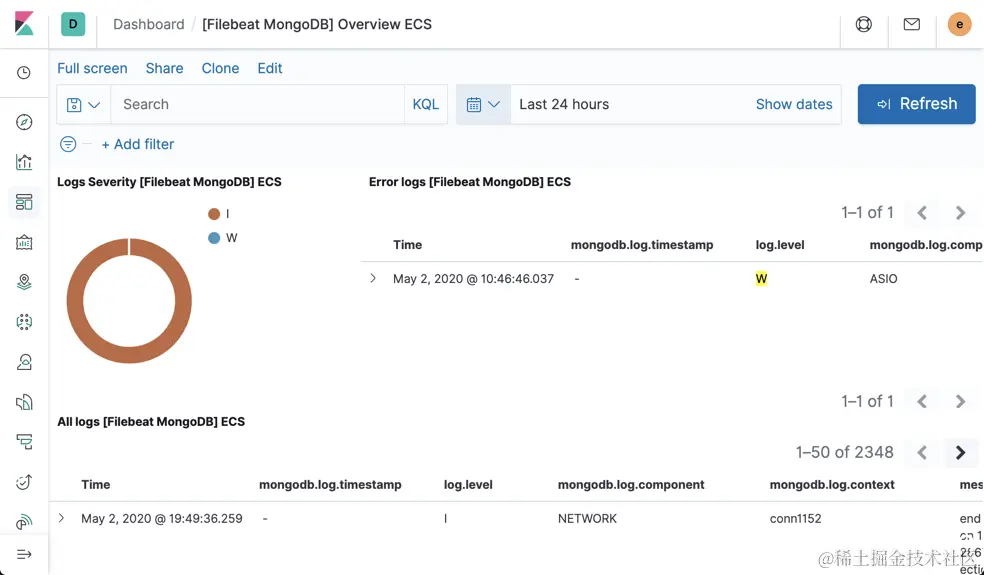Open Visualize chart icon in sidebar
The width and height of the screenshot is (984, 575).
(24, 162)
